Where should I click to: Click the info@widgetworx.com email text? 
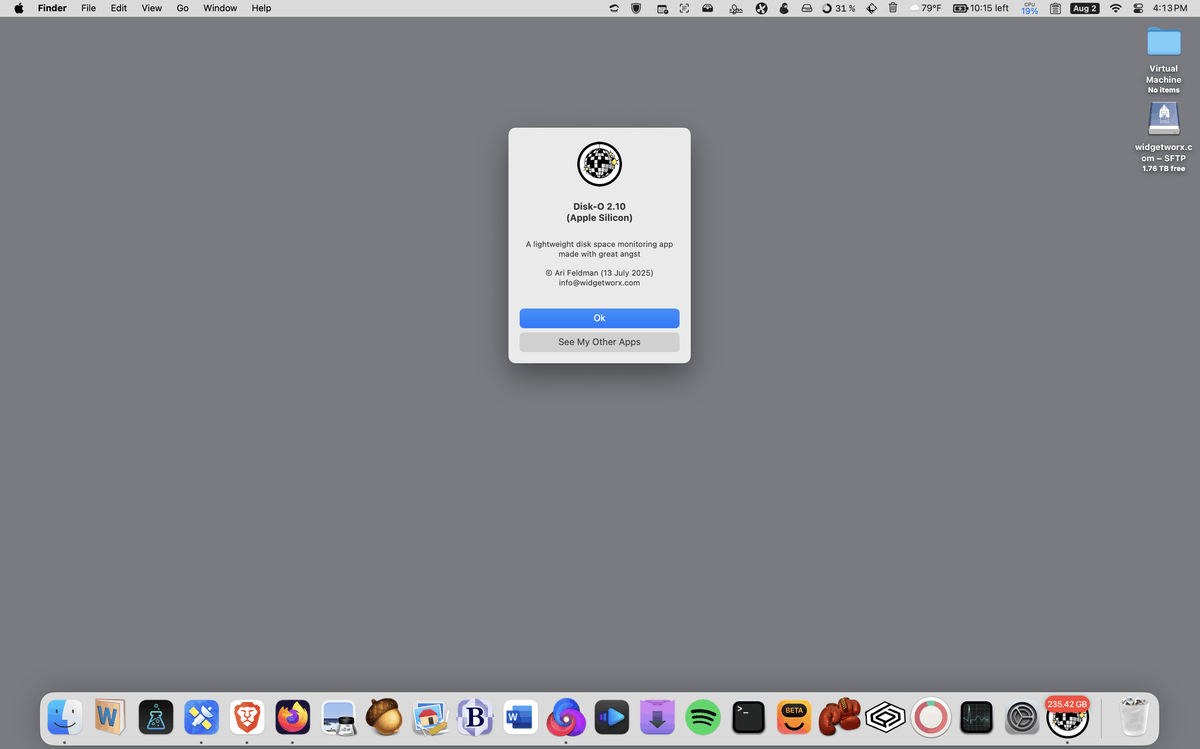tap(599, 283)
